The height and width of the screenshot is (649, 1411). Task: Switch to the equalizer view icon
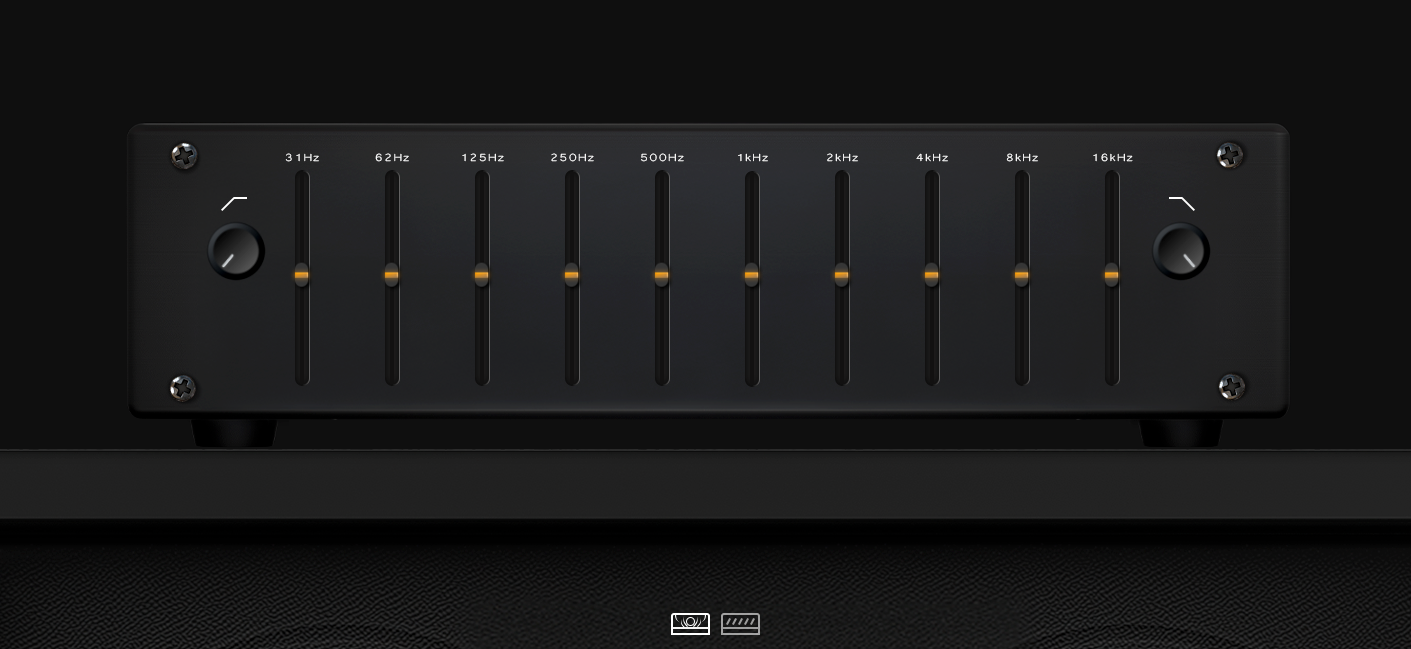740,624
